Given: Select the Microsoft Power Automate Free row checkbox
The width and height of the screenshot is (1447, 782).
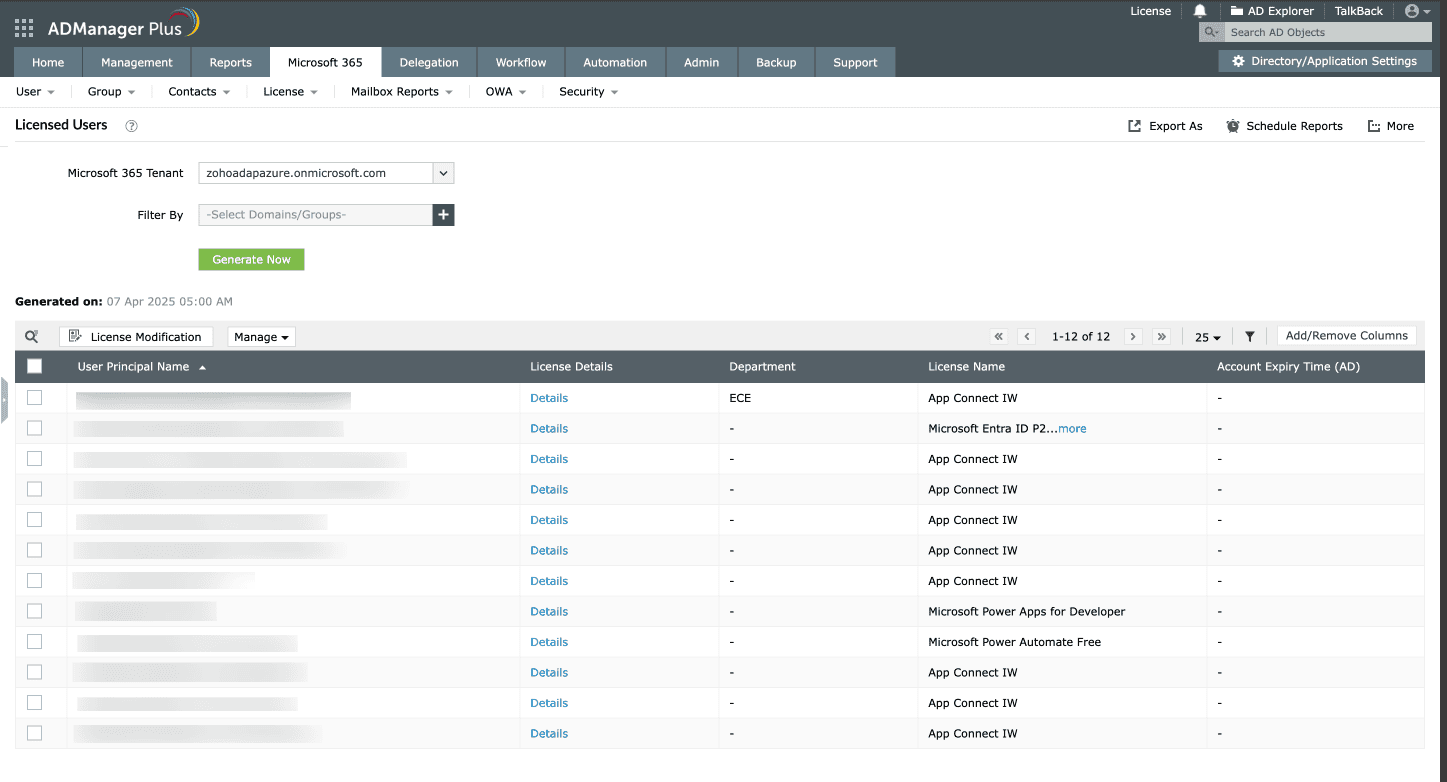Looking at the screenshot, I should [35, 642].
